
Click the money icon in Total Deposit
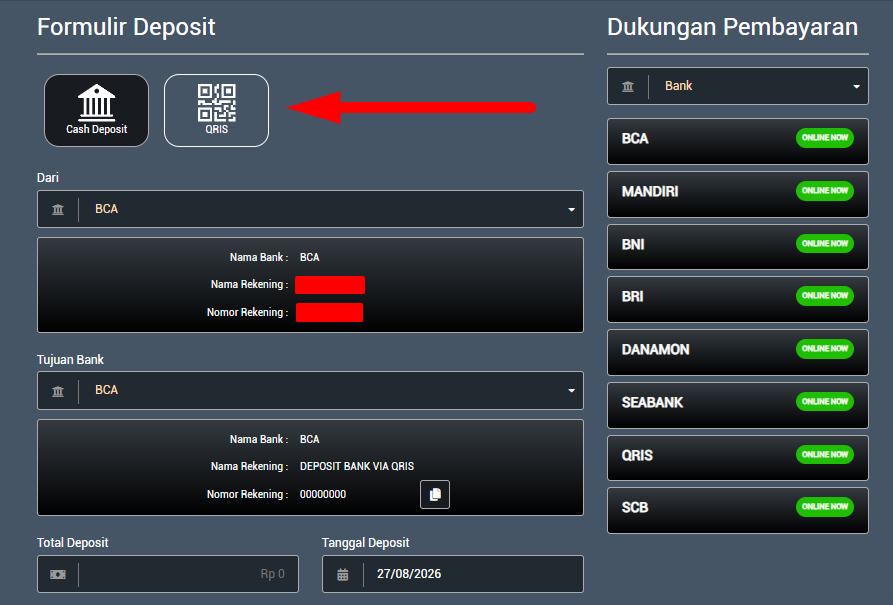(x=58, y=574)
